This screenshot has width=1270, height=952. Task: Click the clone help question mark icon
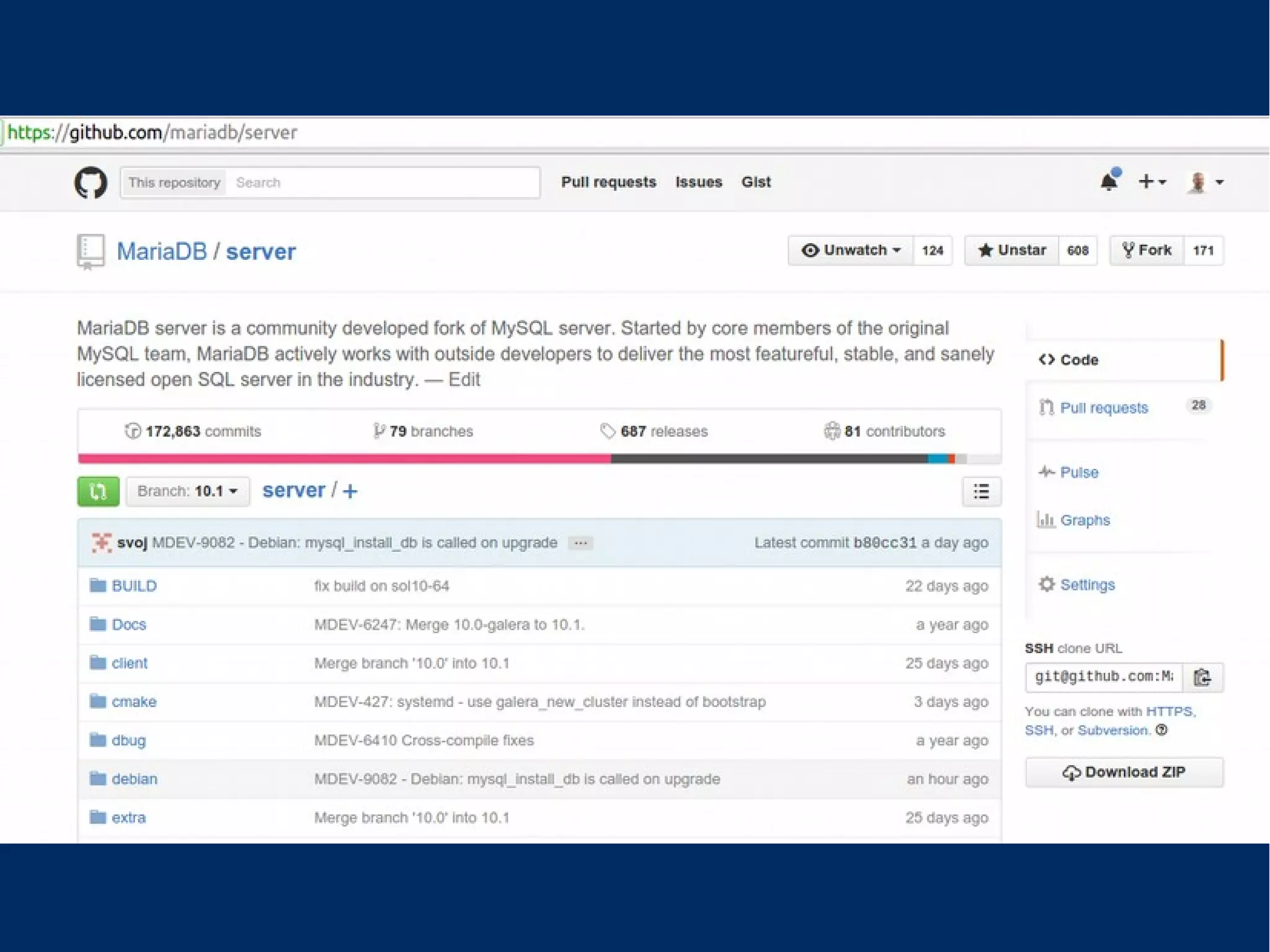pyautogui.click(x=1161, y=730)
